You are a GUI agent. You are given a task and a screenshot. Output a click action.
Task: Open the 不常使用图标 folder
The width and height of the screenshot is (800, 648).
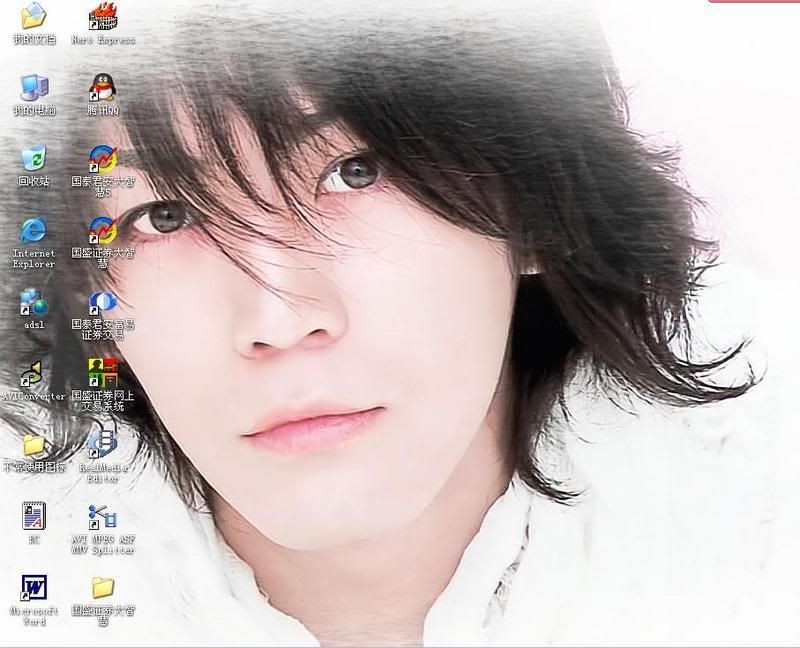tap(34, 445)
